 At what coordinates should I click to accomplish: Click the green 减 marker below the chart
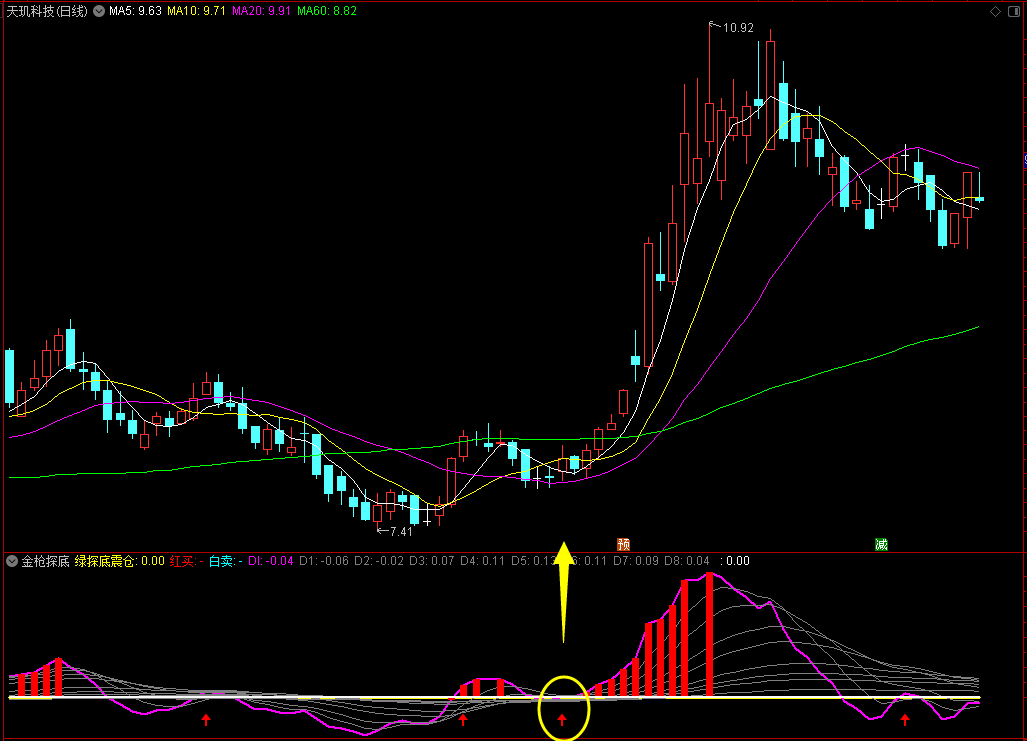pyautogui.click(x=882, y=544)
